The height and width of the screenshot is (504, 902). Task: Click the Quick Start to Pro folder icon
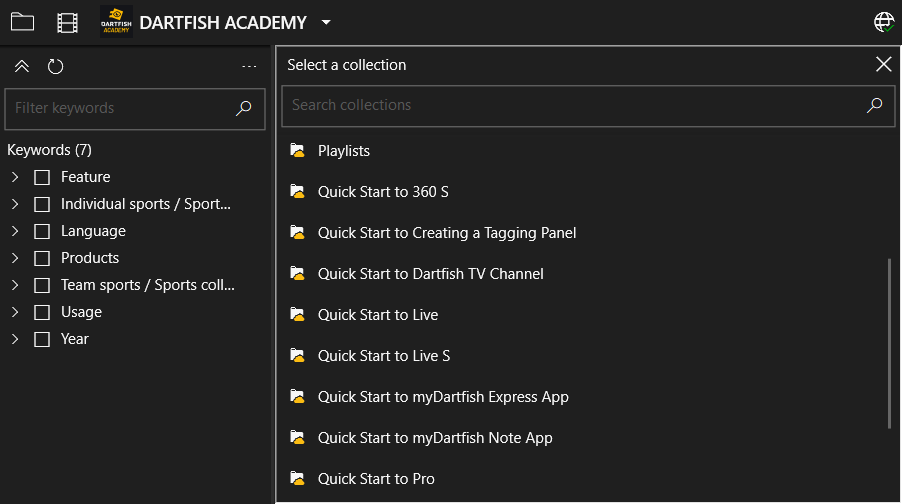[297, 478]
